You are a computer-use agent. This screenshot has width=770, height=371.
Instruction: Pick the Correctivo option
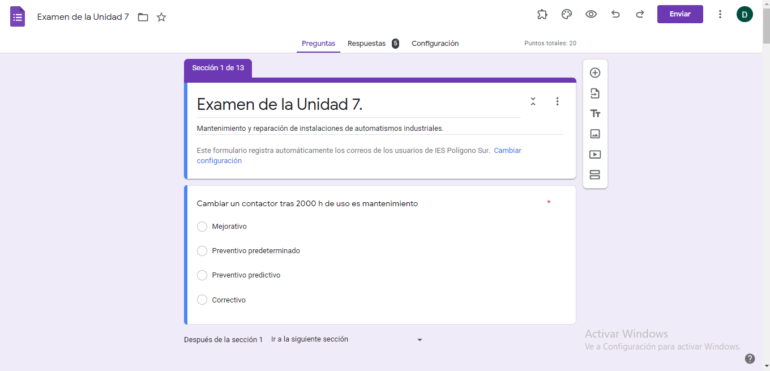point(202,299)
